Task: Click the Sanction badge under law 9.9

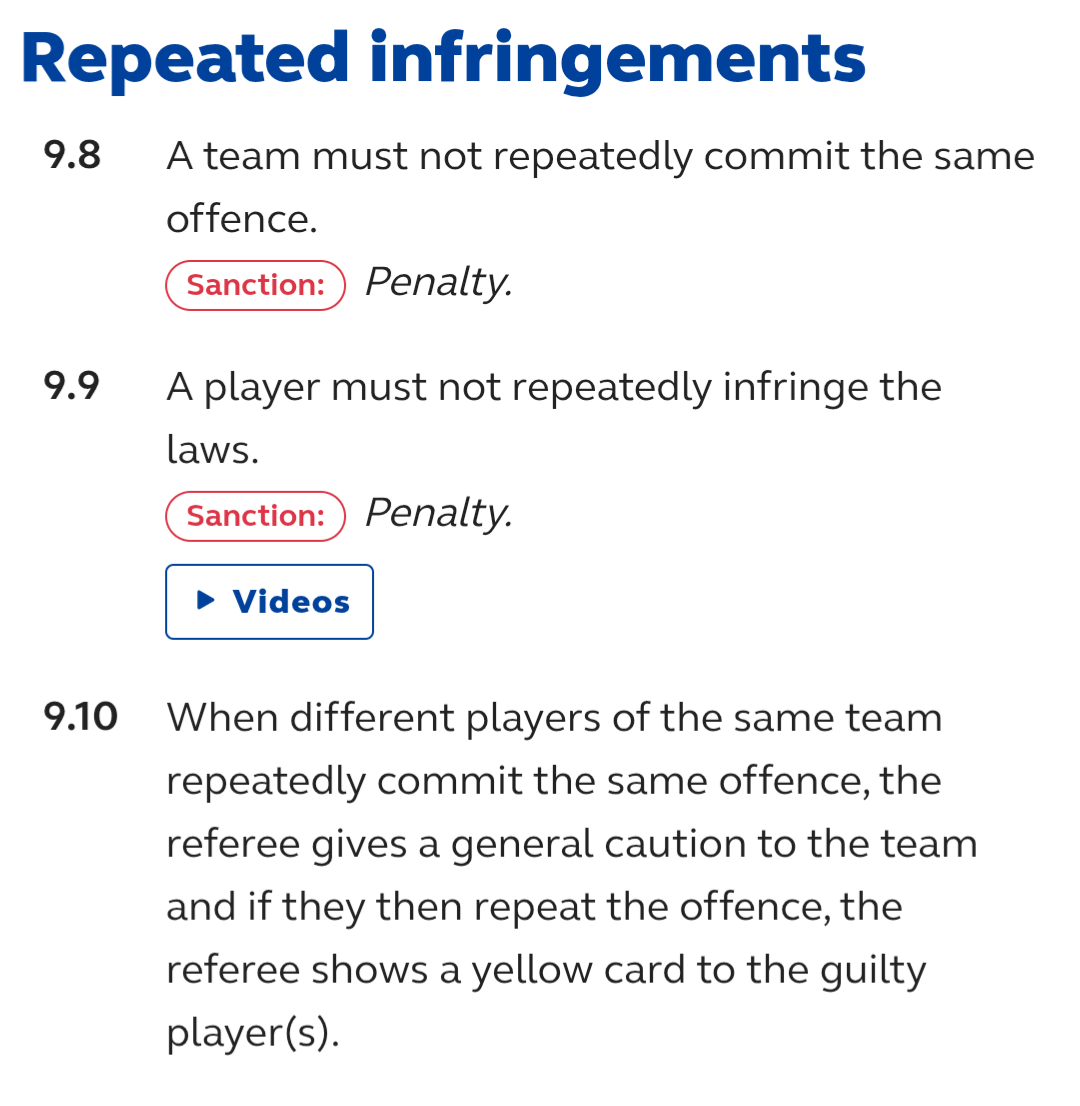Action: click(255, 516)
